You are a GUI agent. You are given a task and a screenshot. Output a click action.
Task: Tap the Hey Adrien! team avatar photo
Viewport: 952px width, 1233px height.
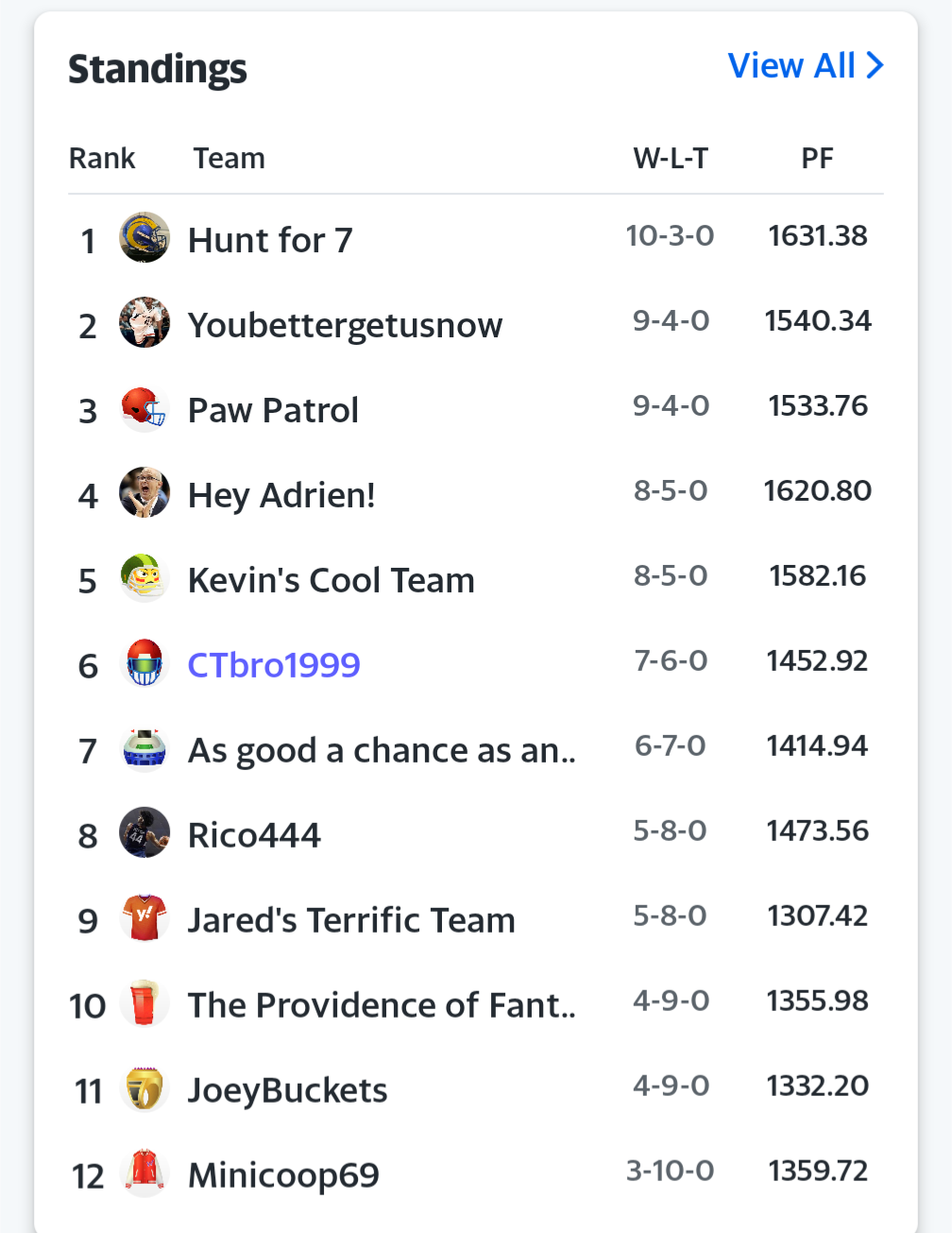[x=144, y=492]
